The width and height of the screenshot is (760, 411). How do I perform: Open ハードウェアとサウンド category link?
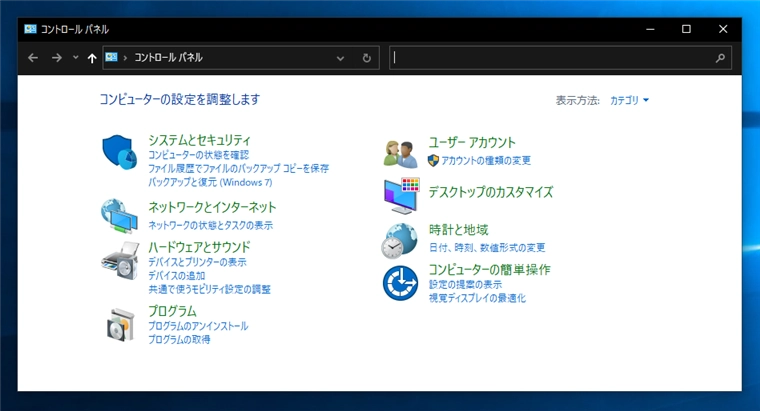coord(199,247)
